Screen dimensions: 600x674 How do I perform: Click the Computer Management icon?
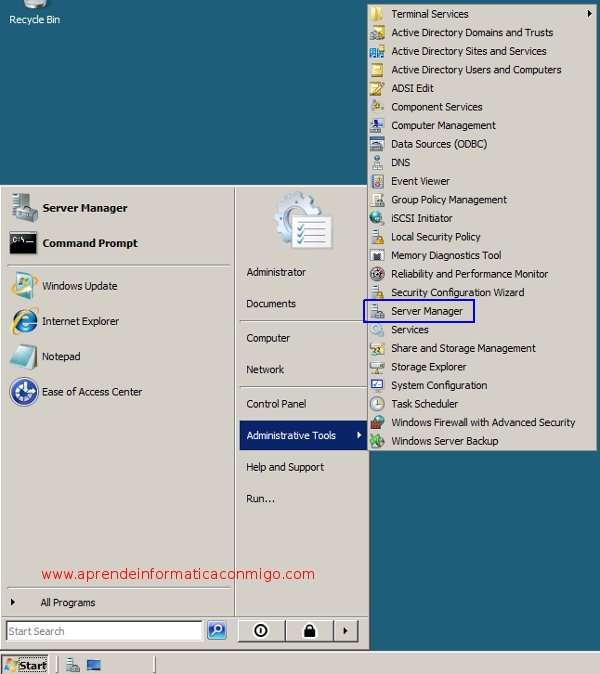point(377,125)
